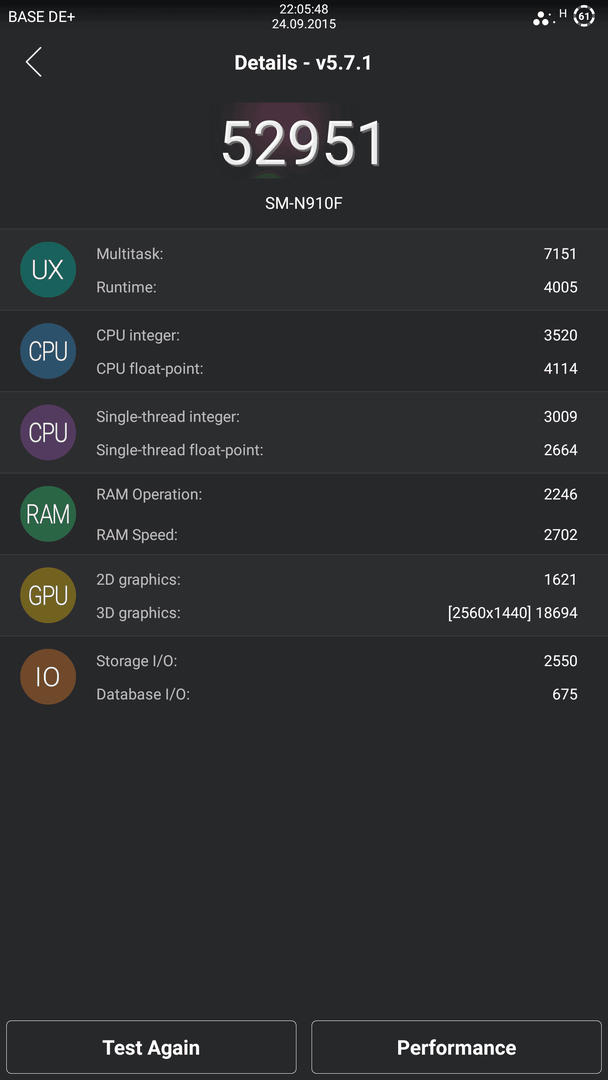Click the Test Again button
The width and height of the screenshot is (608, 1080).
point(151,1048)
